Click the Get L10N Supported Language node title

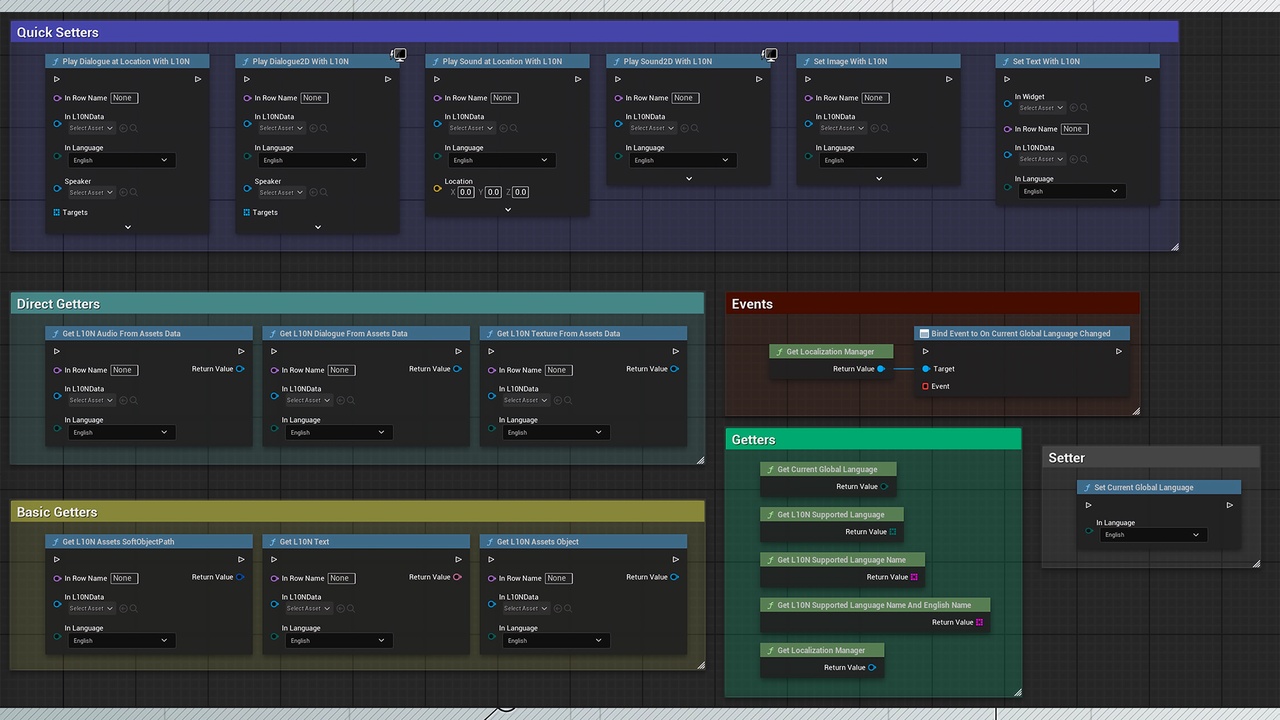(831, 515)
